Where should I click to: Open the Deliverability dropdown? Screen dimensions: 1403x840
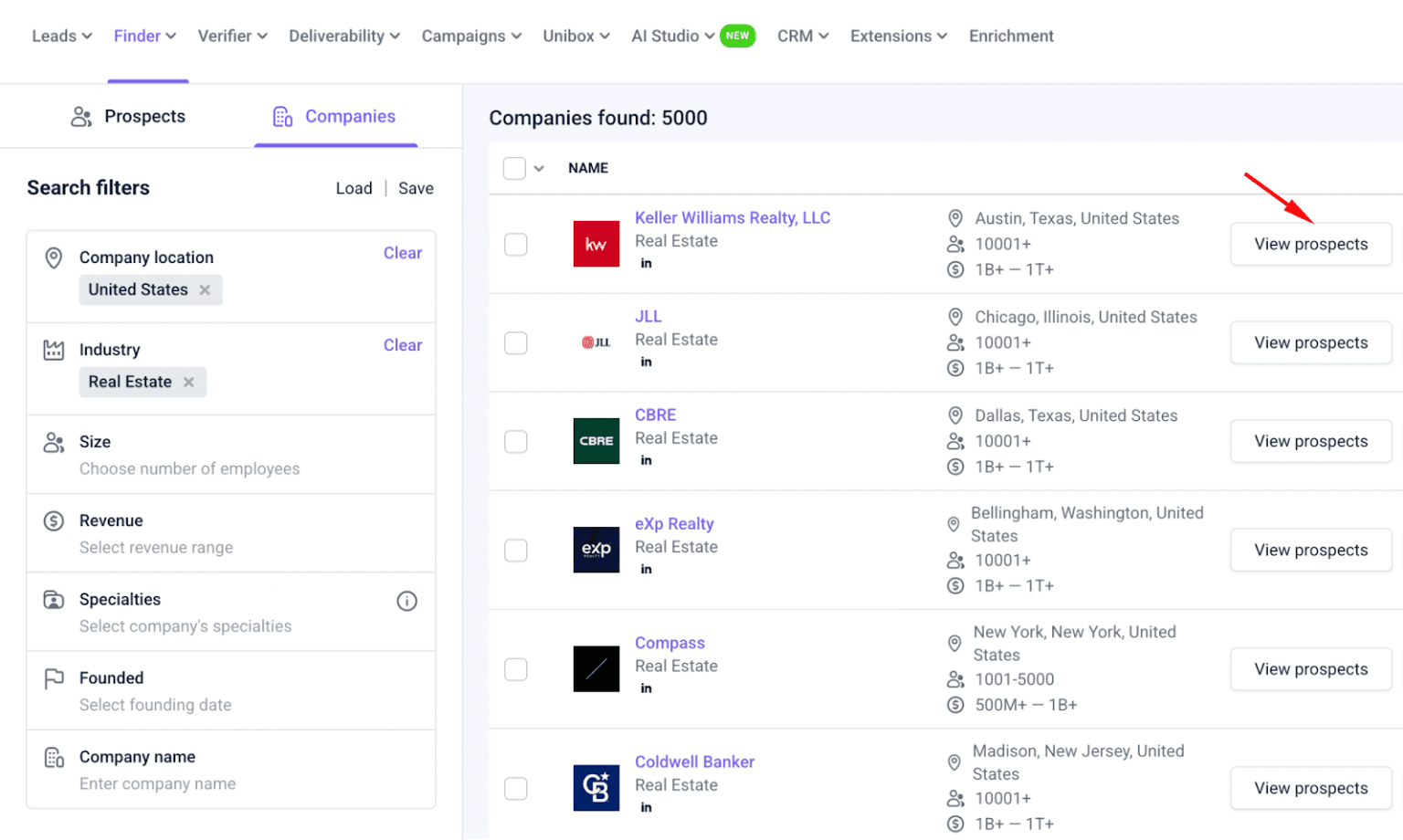tap(344, 37)
